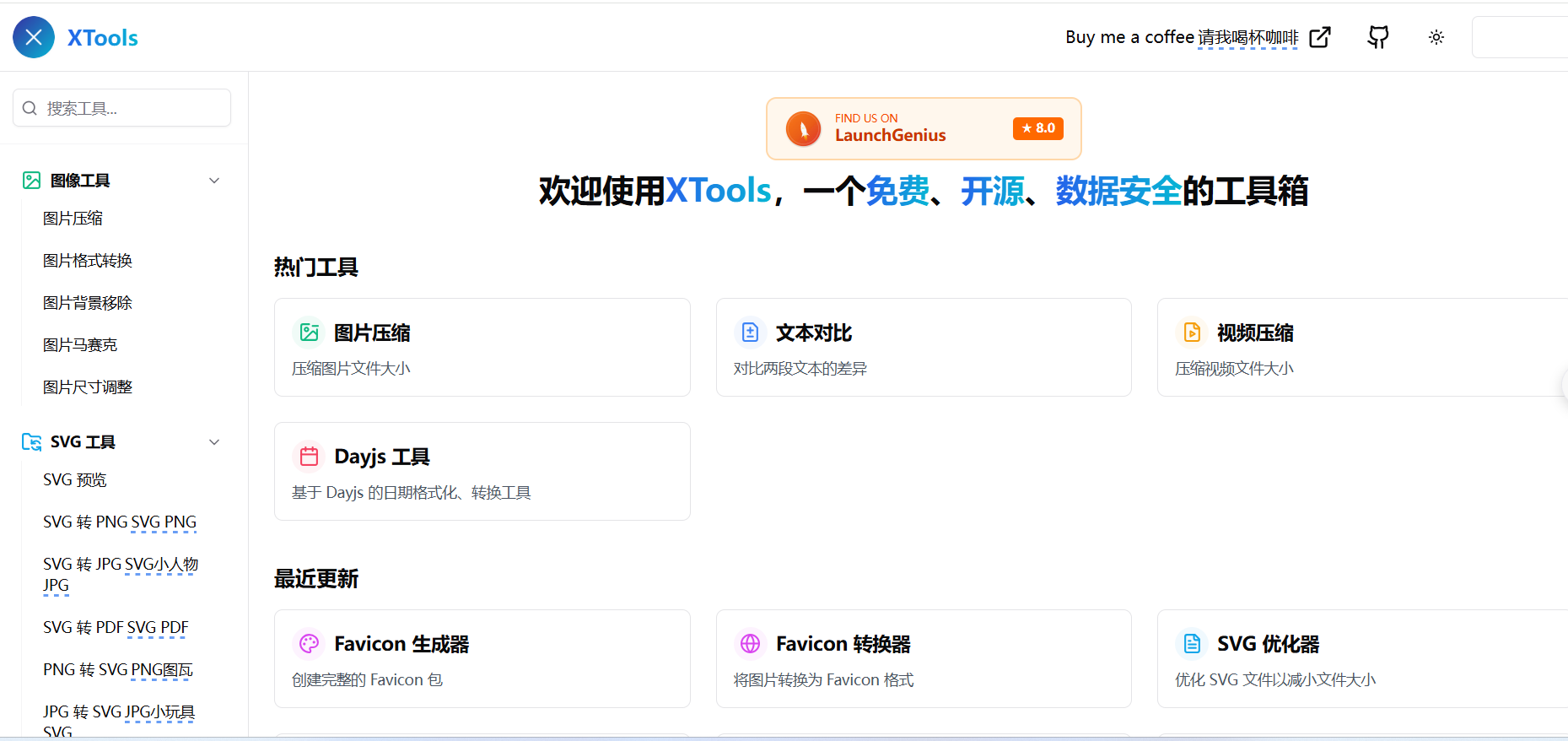Click the LaunchGenius rocket icon

[x=804, y=129]
